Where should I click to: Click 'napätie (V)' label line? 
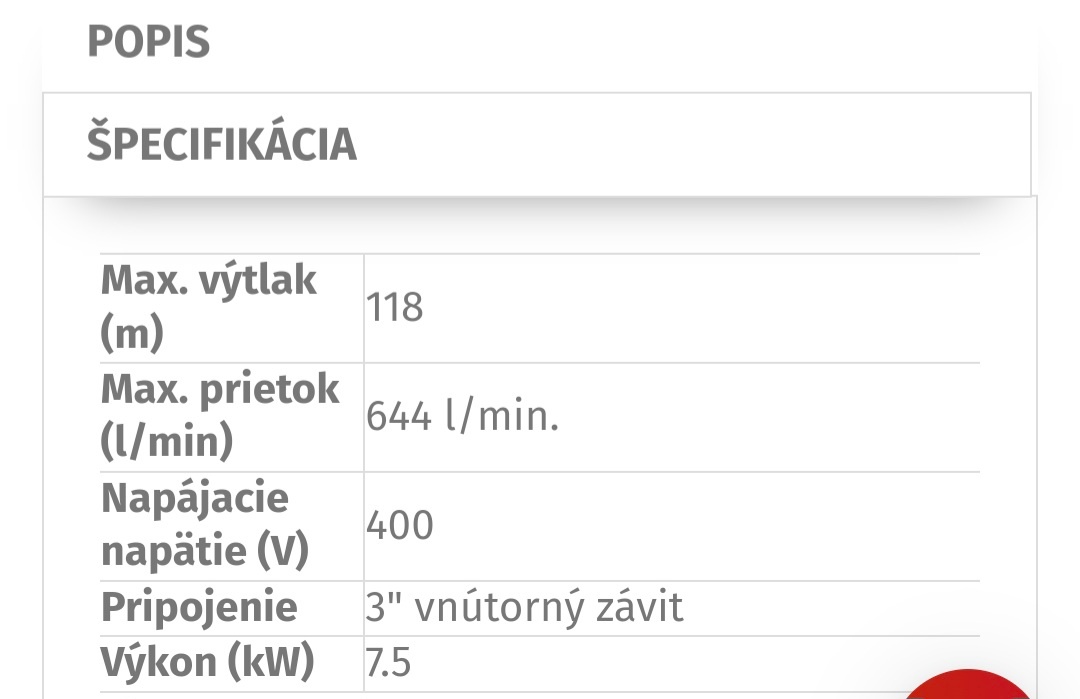[205, 552]
